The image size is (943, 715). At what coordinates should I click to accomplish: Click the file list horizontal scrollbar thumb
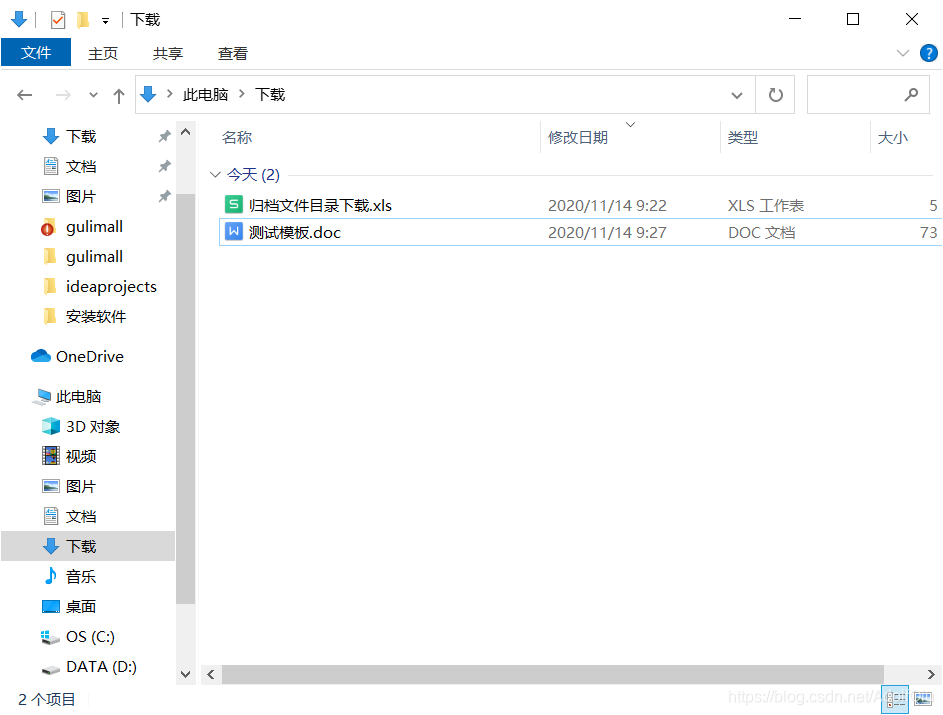tap(553, 675)
